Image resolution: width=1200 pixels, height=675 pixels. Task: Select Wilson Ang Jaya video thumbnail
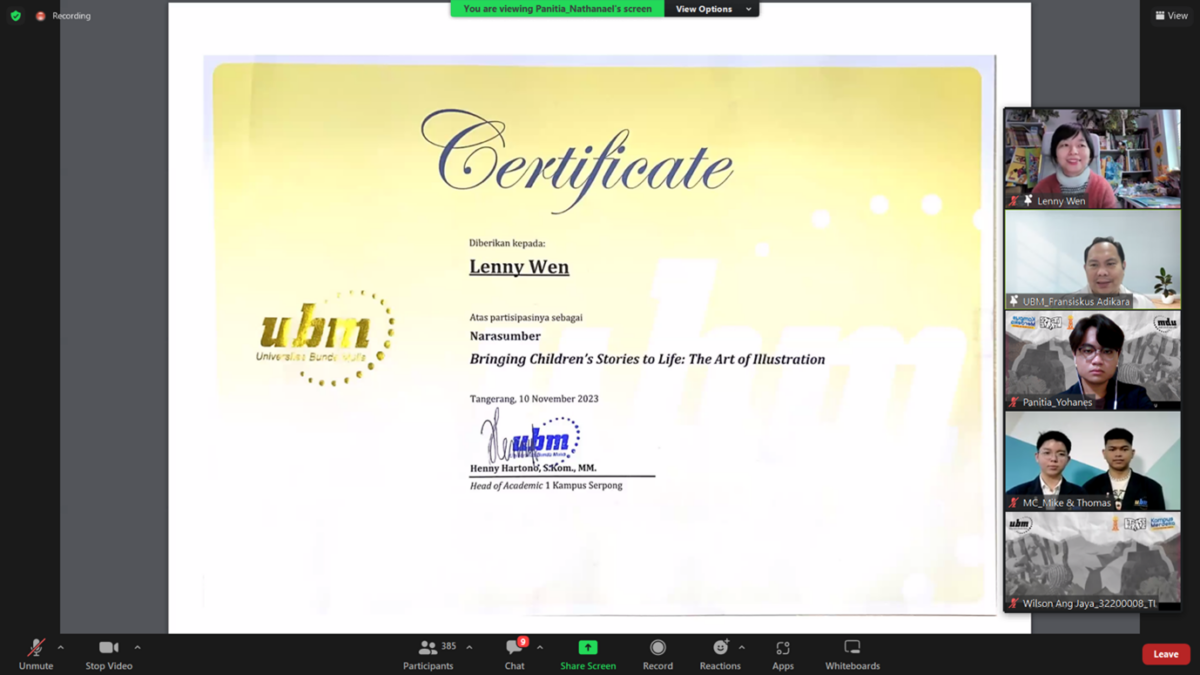1092,562
